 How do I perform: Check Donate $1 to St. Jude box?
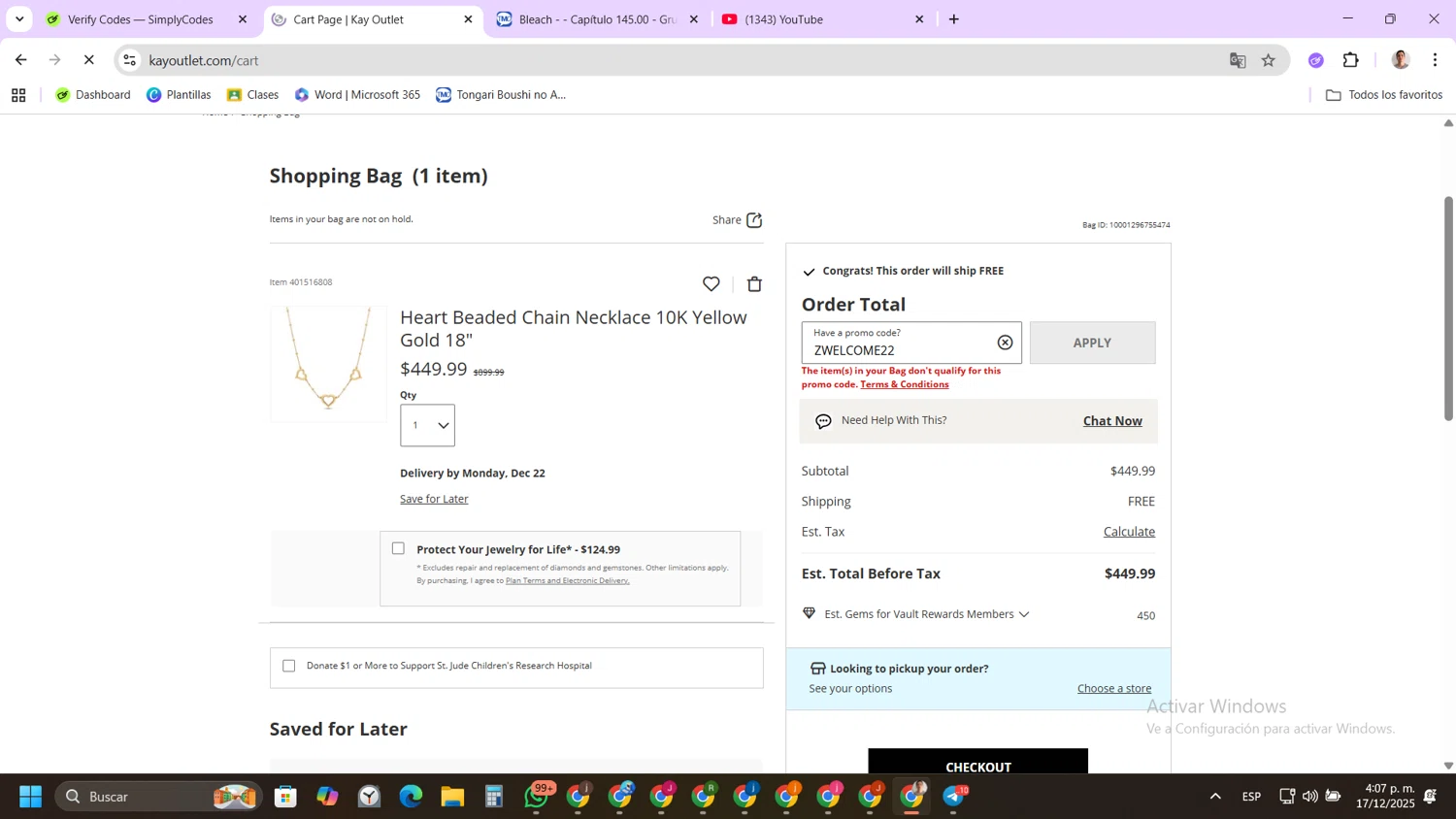click(288, 666)
